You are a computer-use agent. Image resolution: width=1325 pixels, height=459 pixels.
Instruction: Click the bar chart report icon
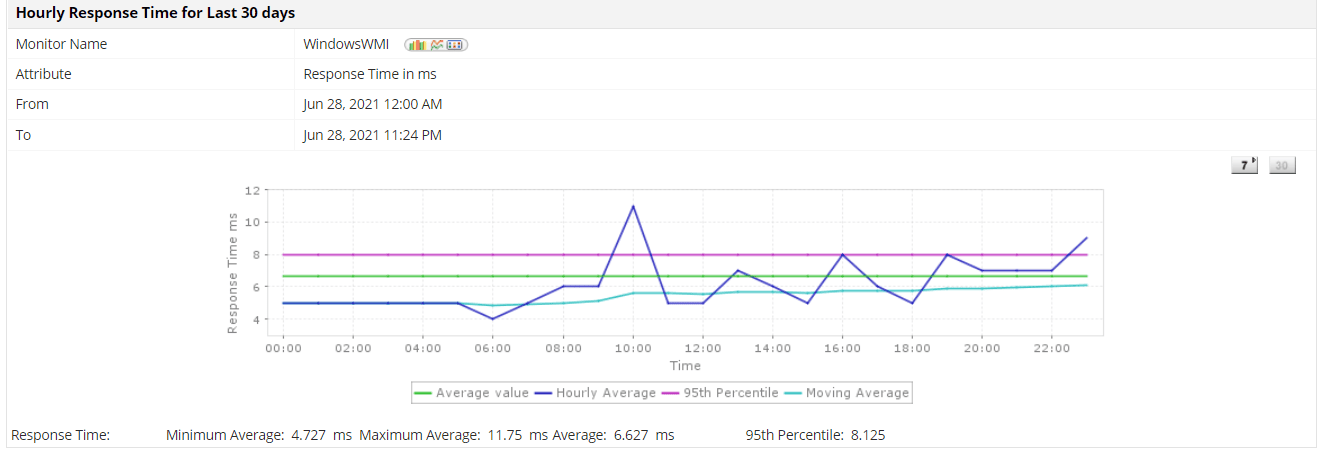click(x=417, y=45)
